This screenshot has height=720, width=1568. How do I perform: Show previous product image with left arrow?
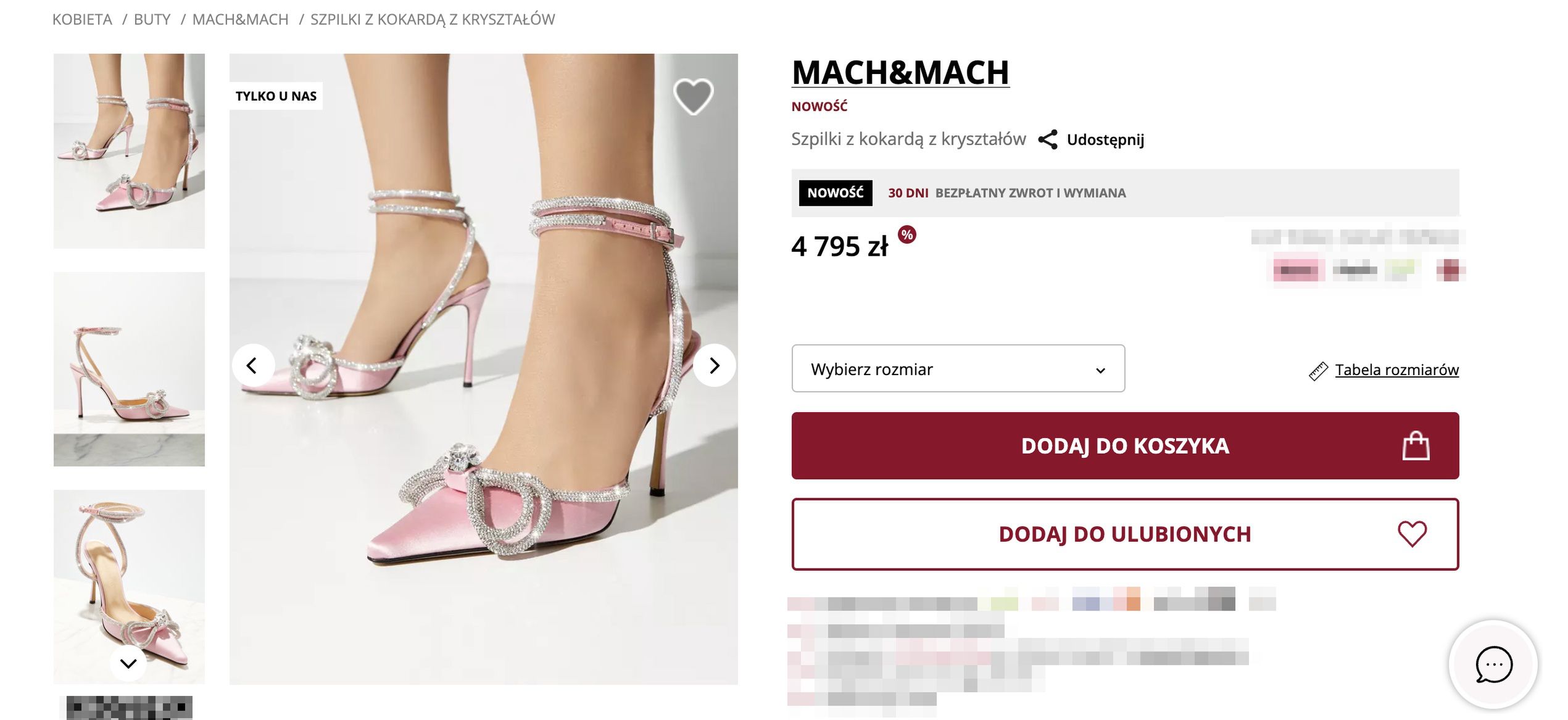(252, 366)
